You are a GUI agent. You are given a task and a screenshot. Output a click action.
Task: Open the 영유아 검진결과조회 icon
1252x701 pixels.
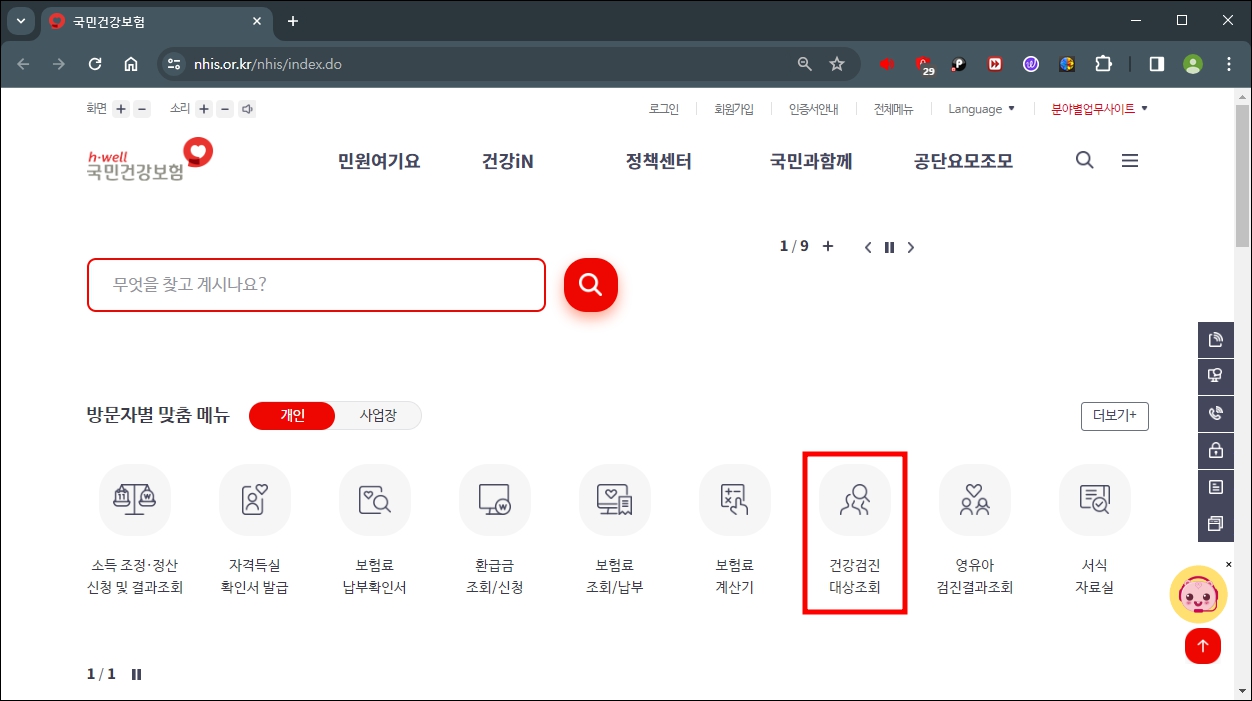click(975, 500)
